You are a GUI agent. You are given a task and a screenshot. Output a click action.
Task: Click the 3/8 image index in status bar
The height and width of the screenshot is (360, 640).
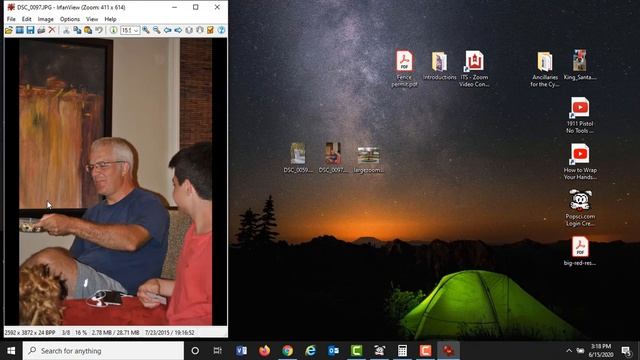coord(66,333)
